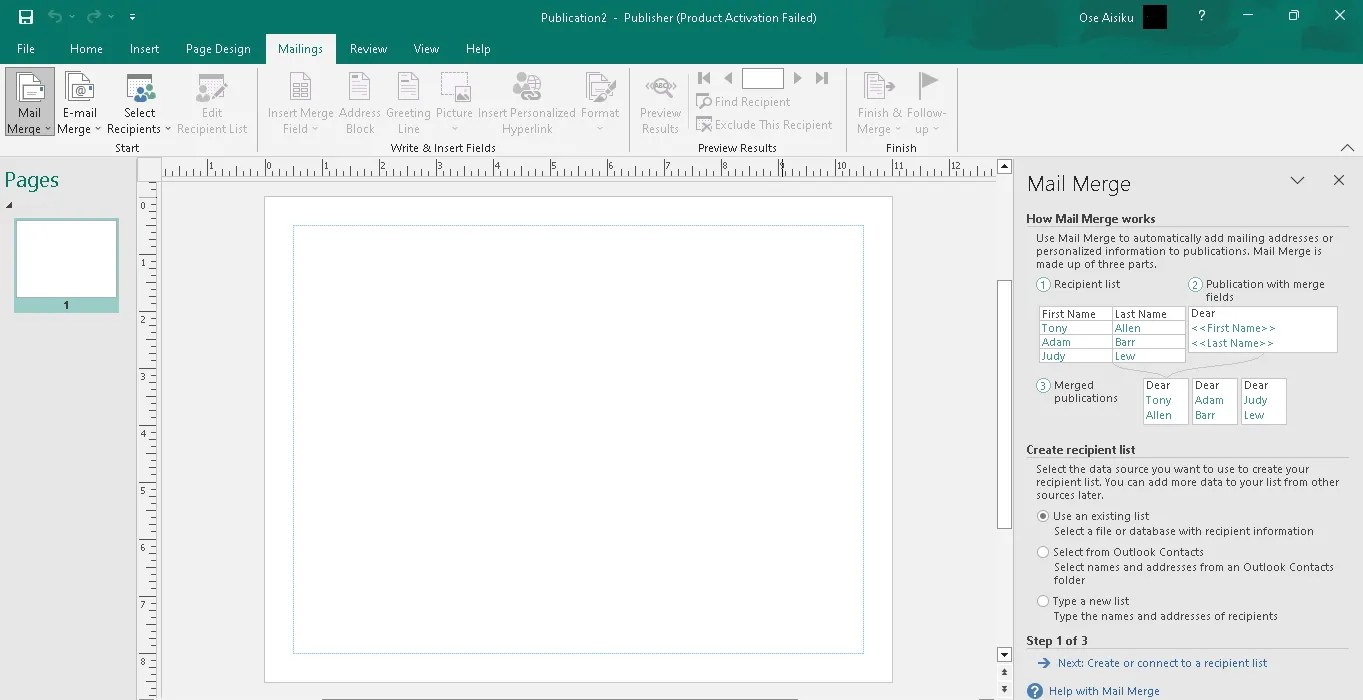
Task: Choose Select from Outlook Contacts
Action: coord(1042,552)
